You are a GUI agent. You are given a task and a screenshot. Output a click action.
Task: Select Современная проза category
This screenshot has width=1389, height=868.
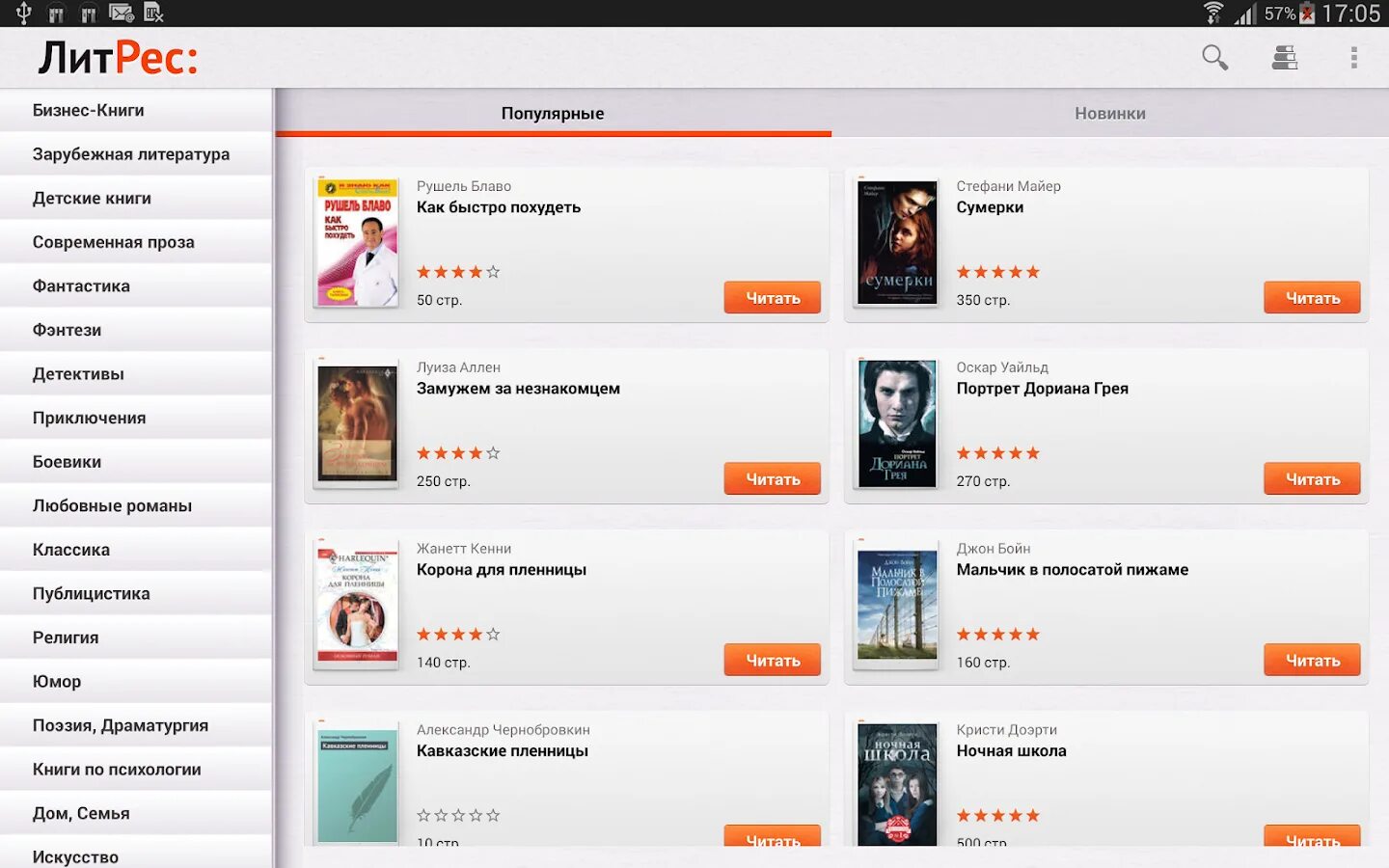click(x=136, y=242)
